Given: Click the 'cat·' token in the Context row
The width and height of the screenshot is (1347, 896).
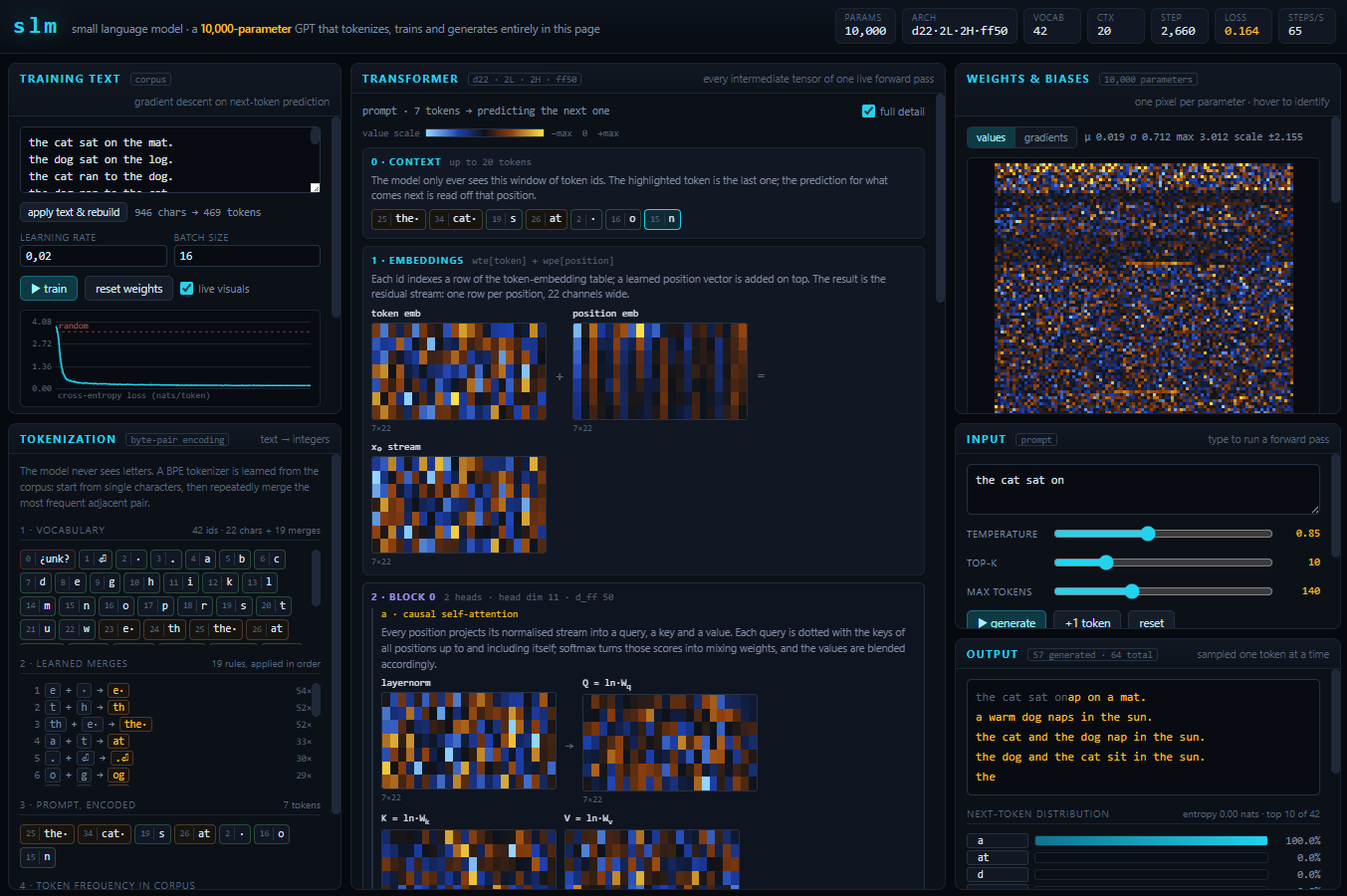Looking at the screenshot, I should (x=457, y=219).
